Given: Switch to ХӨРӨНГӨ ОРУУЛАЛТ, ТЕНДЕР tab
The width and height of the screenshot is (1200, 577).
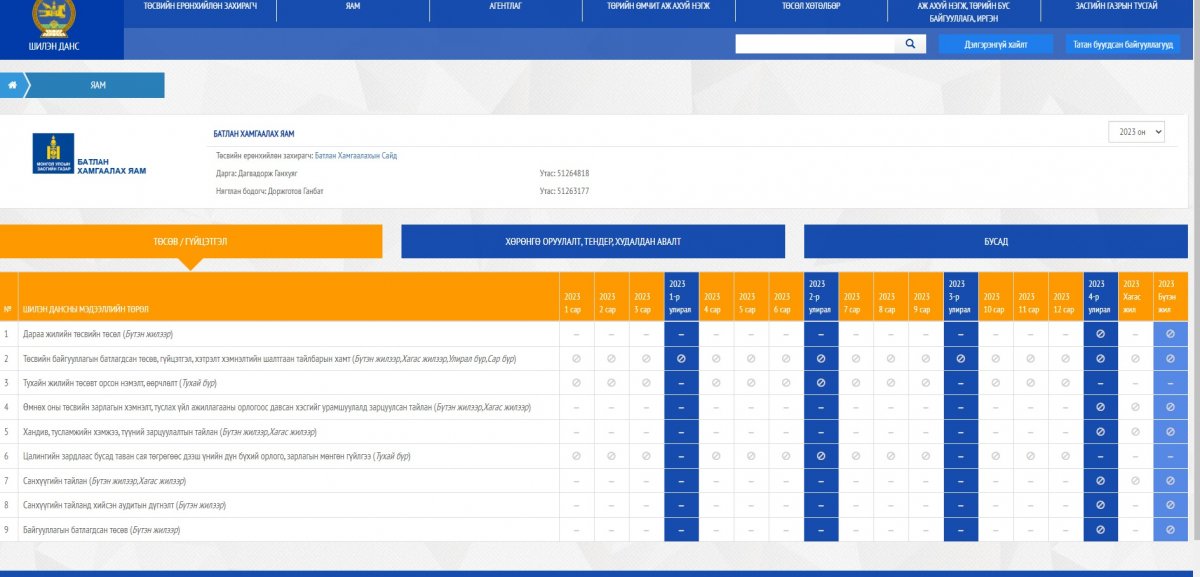Looking at the screenshot, I should click(x=593, y=242).
